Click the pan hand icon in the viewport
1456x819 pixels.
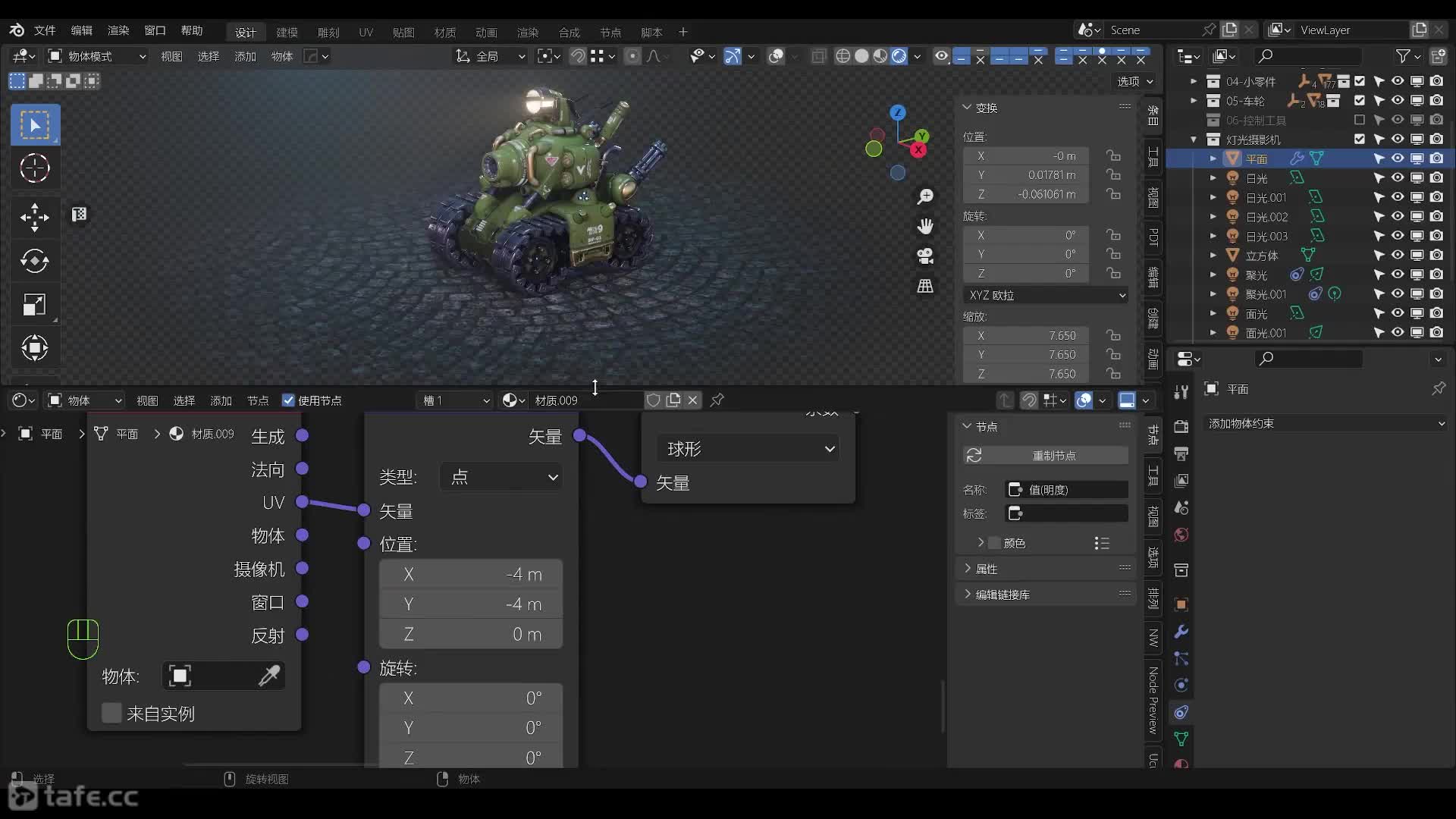pos(925,227)
